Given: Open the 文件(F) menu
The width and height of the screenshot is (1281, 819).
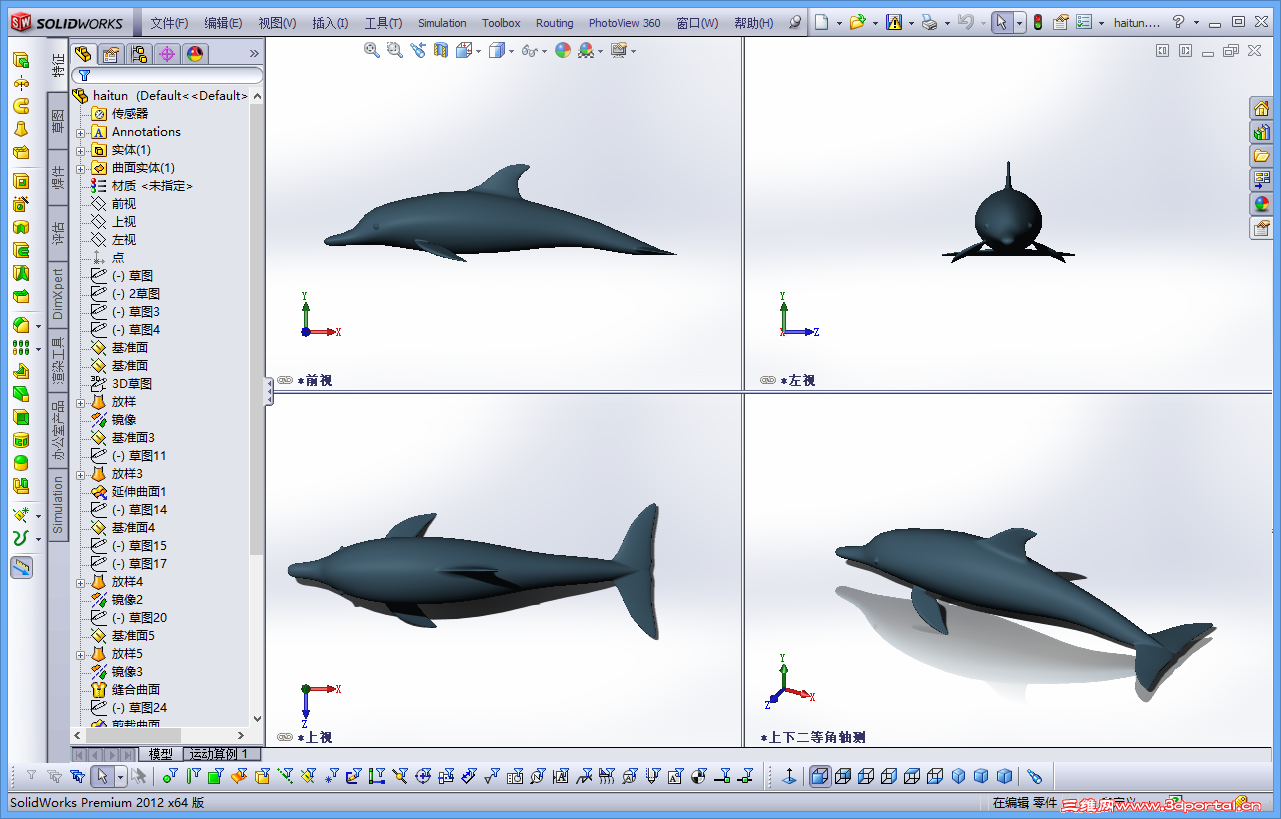Looking at the screenshot, I should (x=169, y=23).
